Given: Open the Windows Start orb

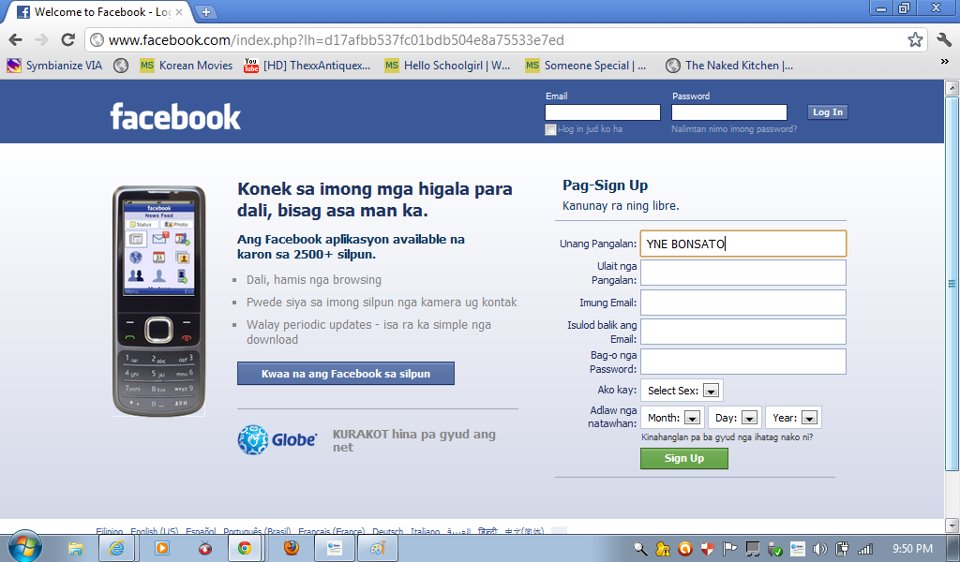Looking at the screenshot, I should click(x=25, y=547).
